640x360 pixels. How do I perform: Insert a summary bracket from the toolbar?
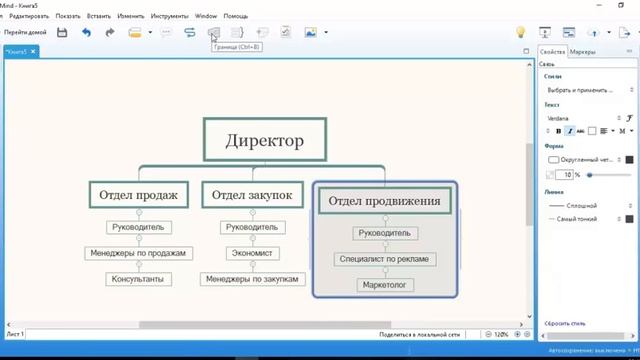click(x=237, y=32)
